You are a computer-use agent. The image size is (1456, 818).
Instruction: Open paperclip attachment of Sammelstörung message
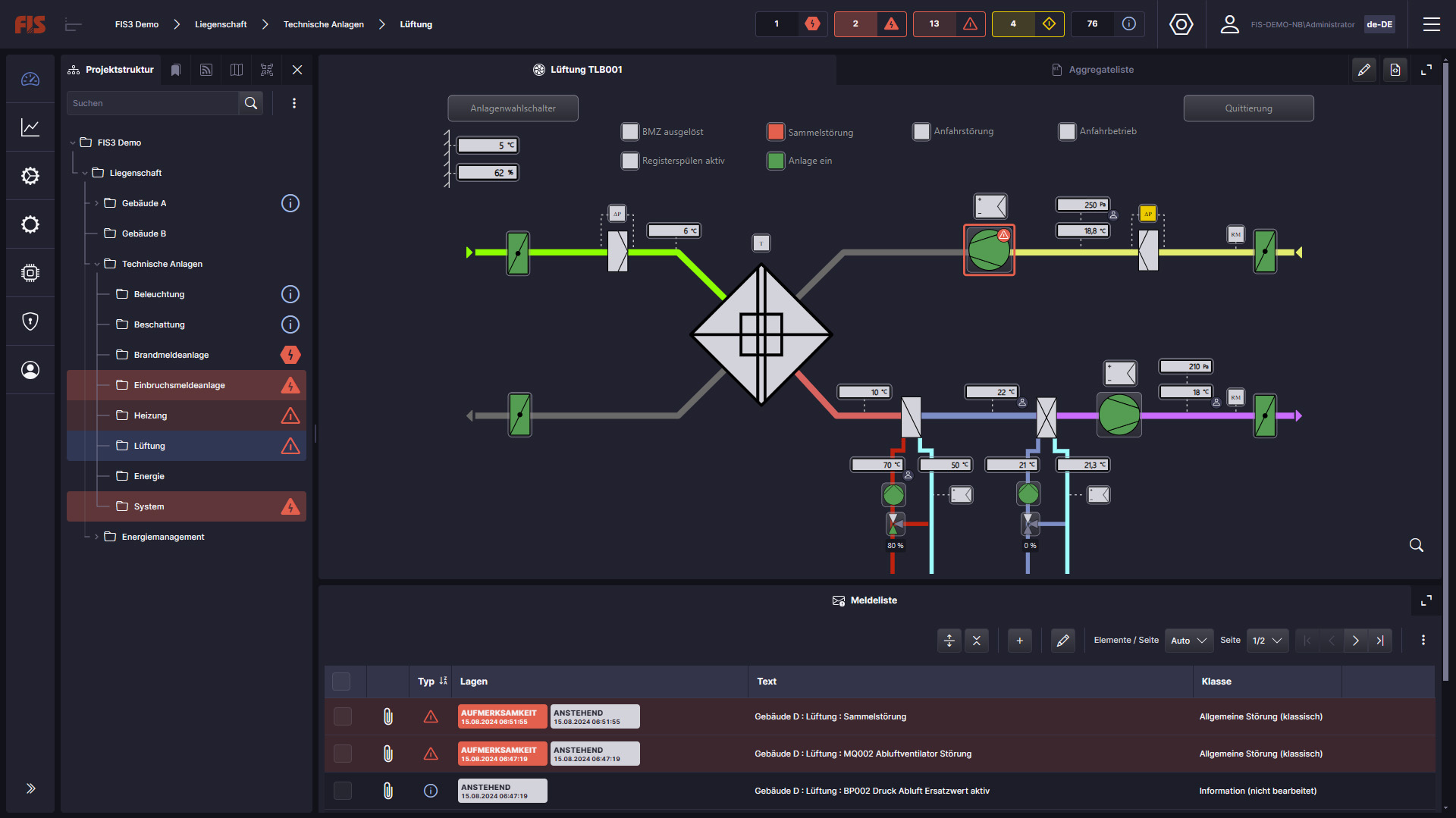[x=388, y=716]
